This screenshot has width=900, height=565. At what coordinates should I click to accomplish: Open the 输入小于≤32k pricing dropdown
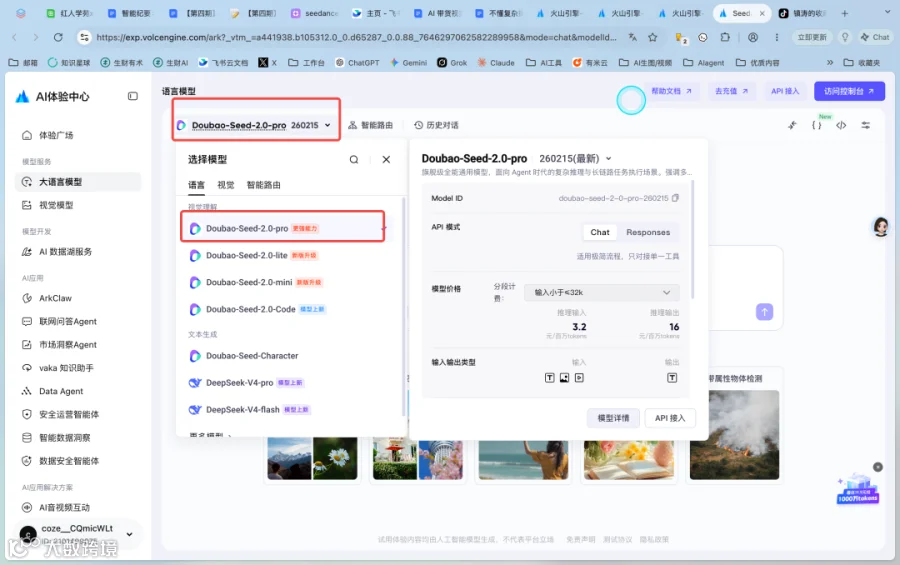pyautogui.click(x=602, y=292)
